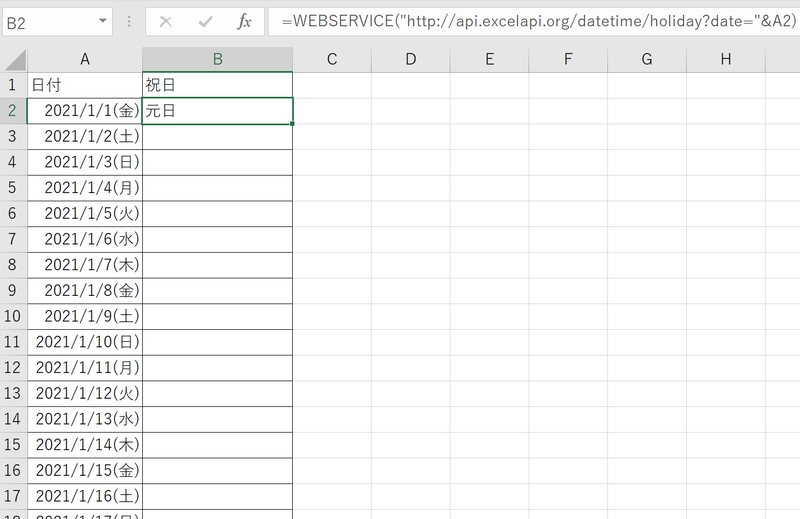The width and height of the screenshot is (800, 519).
Task: Click the 日付 header cell
Action: (x=85, y=85)
